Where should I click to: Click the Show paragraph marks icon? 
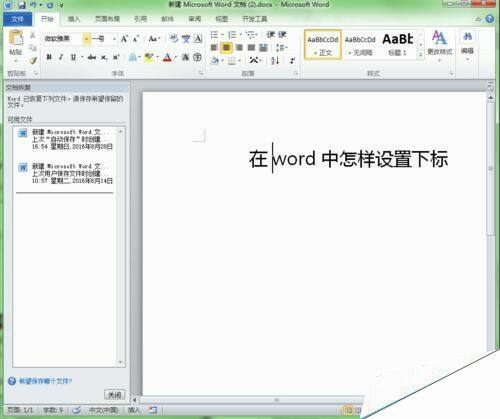[292, 60]
